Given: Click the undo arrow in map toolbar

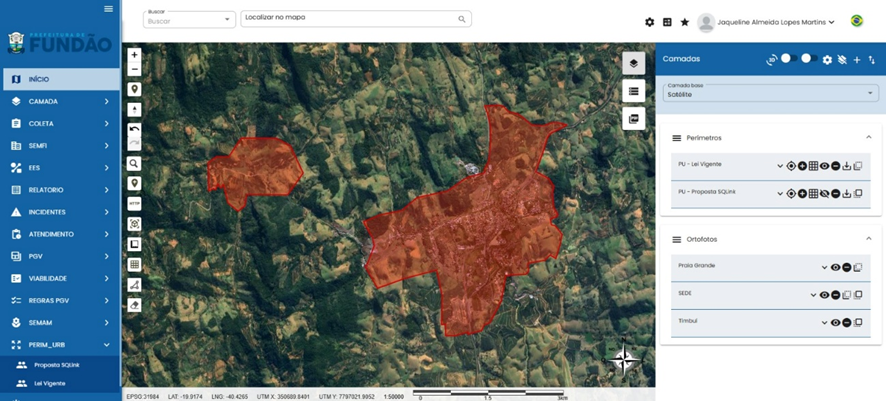Looking at the screenshot, I should pyautogui.click(x=135, y=130).
